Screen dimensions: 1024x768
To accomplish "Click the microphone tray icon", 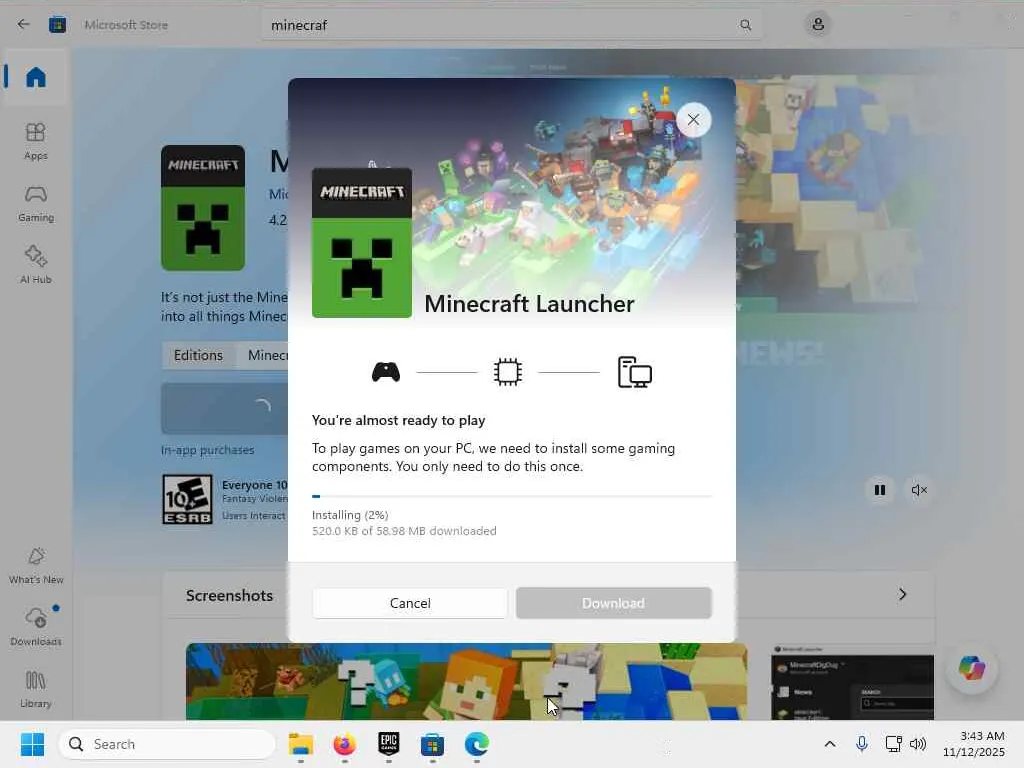I will (x=862, y=744).
